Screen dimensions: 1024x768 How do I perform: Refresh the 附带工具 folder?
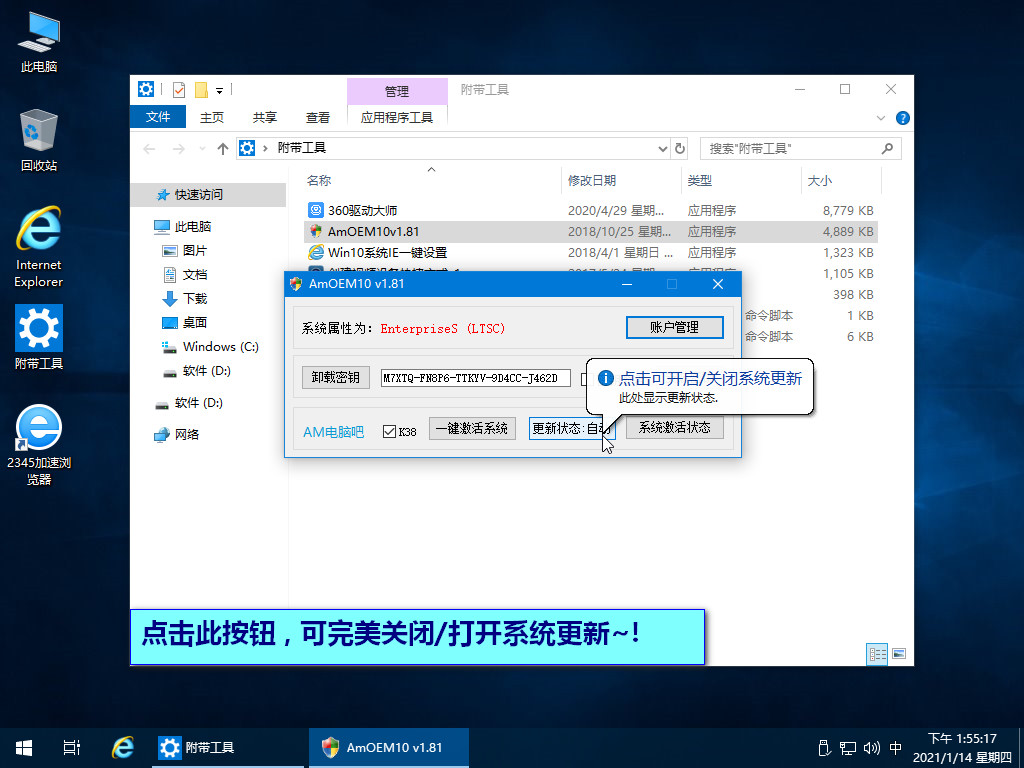(x=680, y=148)
